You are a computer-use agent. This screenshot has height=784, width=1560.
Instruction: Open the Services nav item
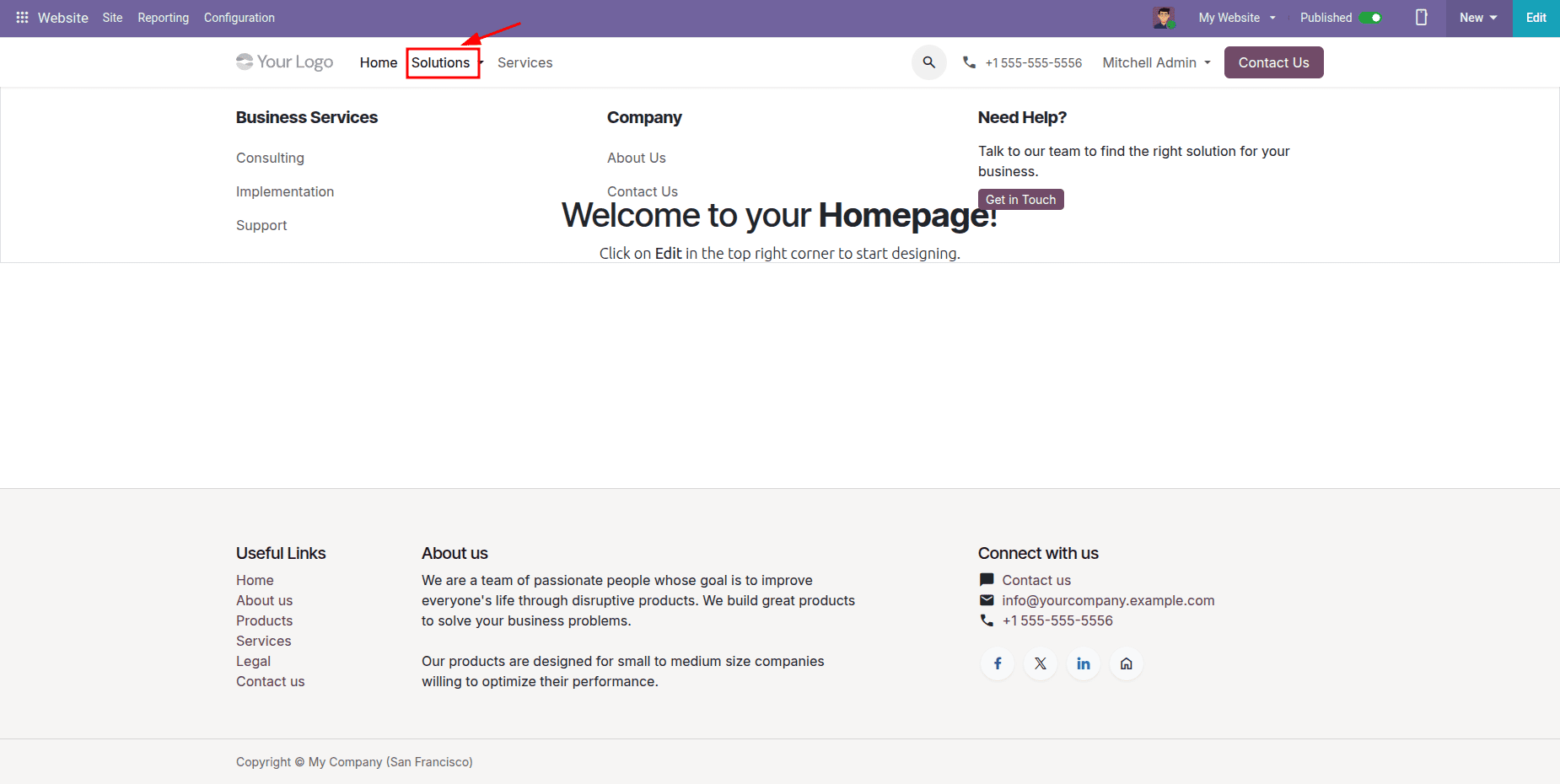(x=525, y=62)
